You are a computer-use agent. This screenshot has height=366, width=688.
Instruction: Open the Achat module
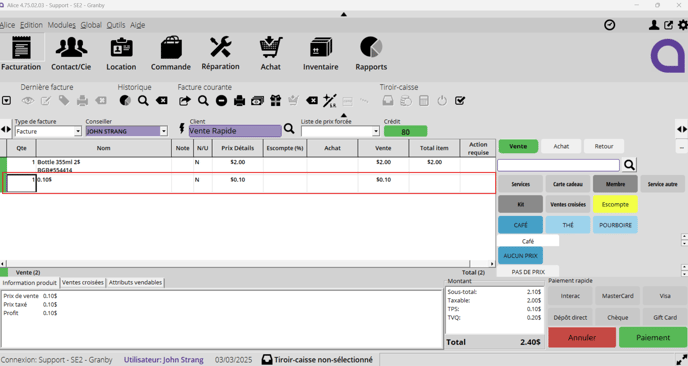pyautogui.click(x=270, y=53)
